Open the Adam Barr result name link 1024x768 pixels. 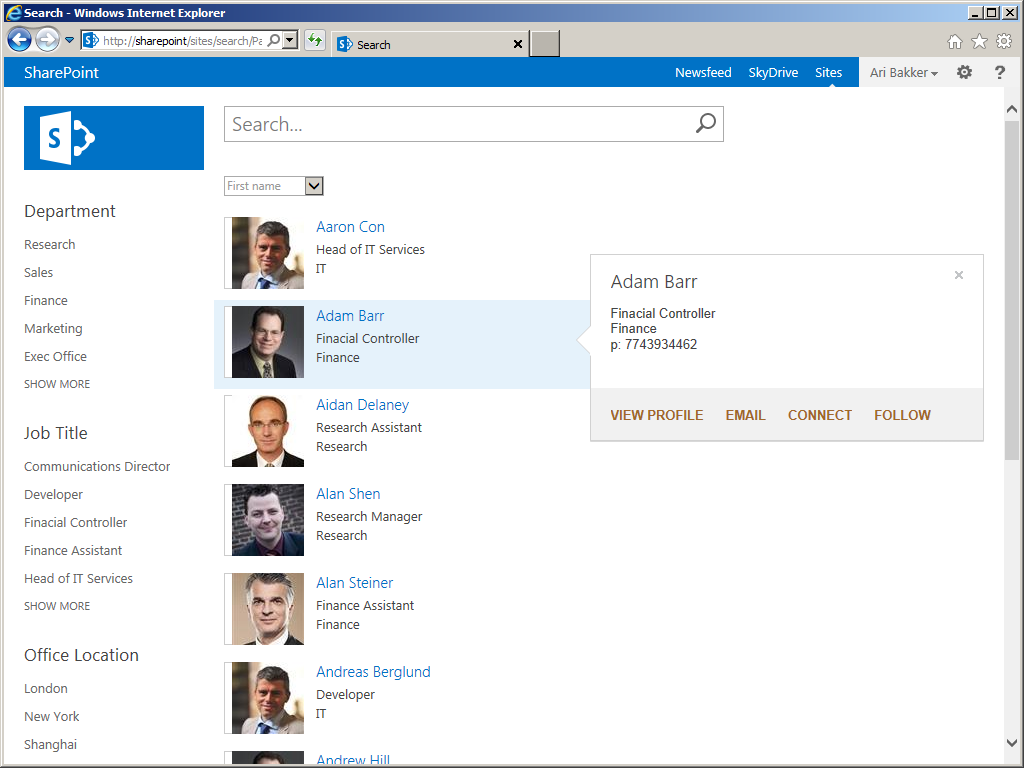pyautogui.click(x=350, y=315)
